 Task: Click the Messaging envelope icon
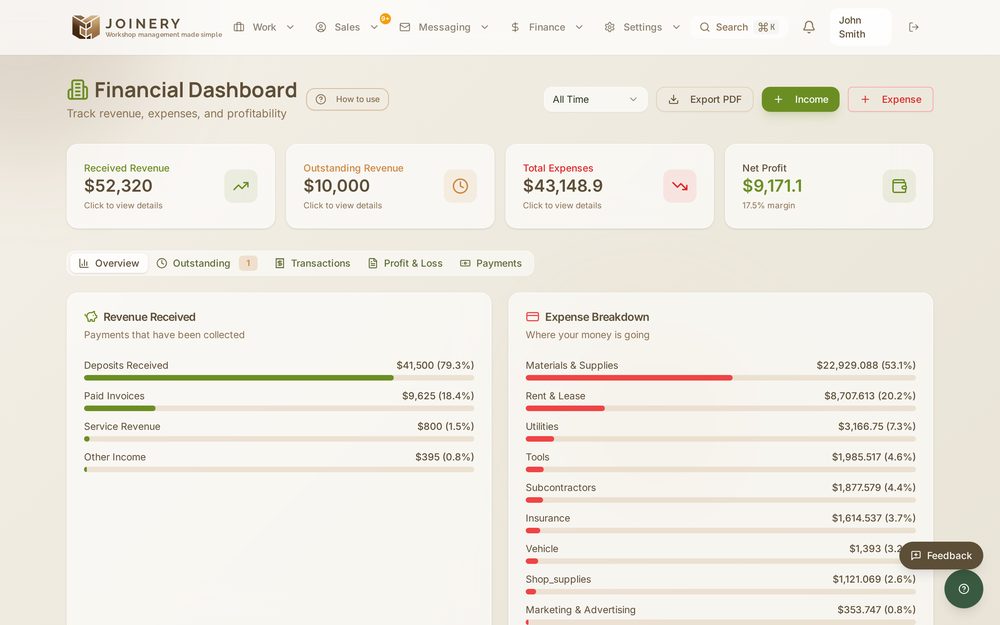405,27
